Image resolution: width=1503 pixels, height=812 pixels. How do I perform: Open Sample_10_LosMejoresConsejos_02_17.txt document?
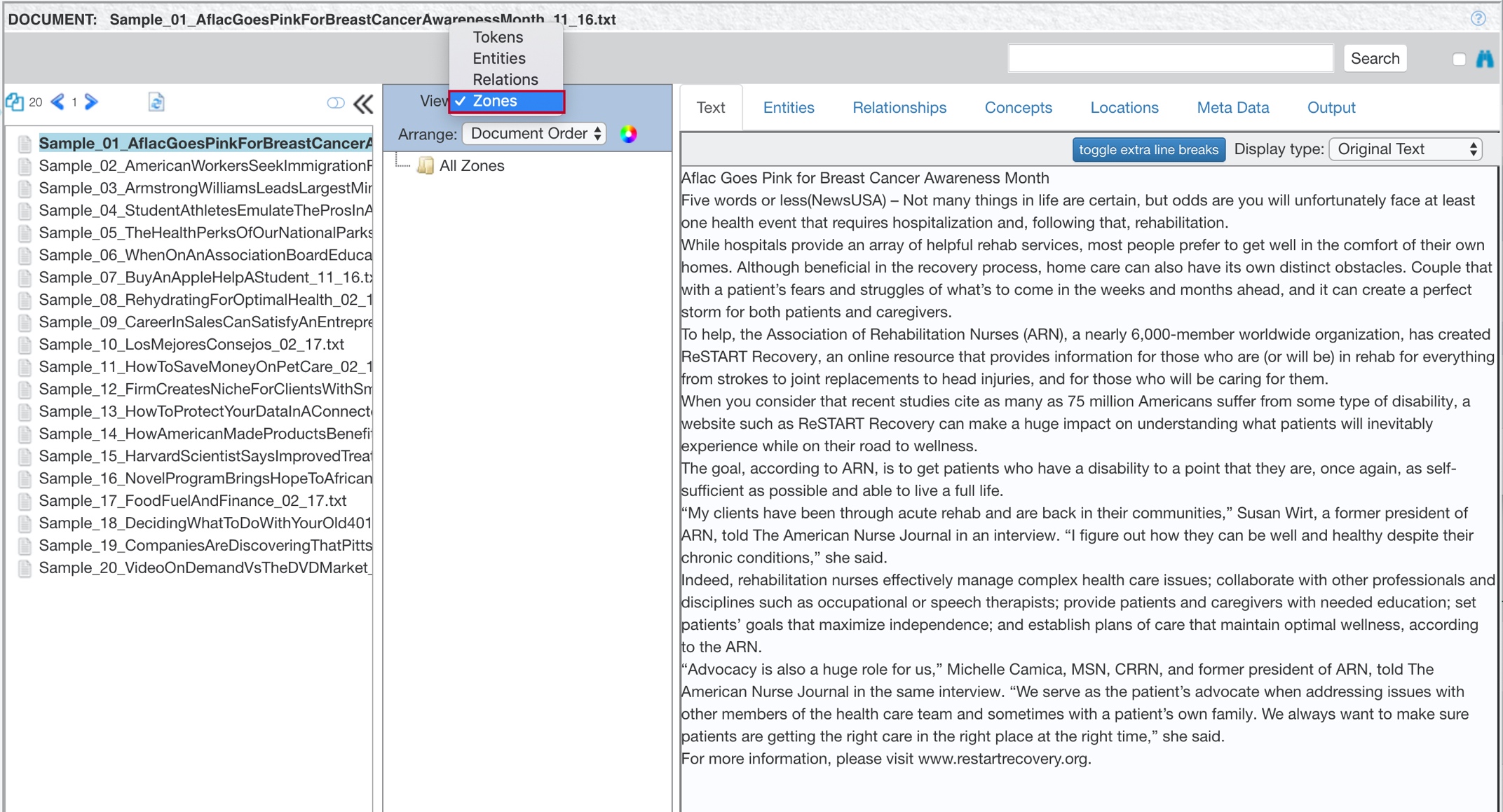point(191,345)
